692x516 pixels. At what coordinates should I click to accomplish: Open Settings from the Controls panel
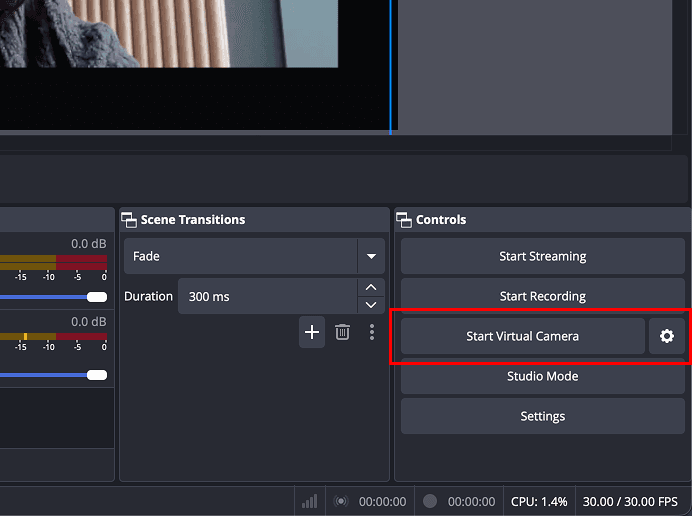pos(542,416)
